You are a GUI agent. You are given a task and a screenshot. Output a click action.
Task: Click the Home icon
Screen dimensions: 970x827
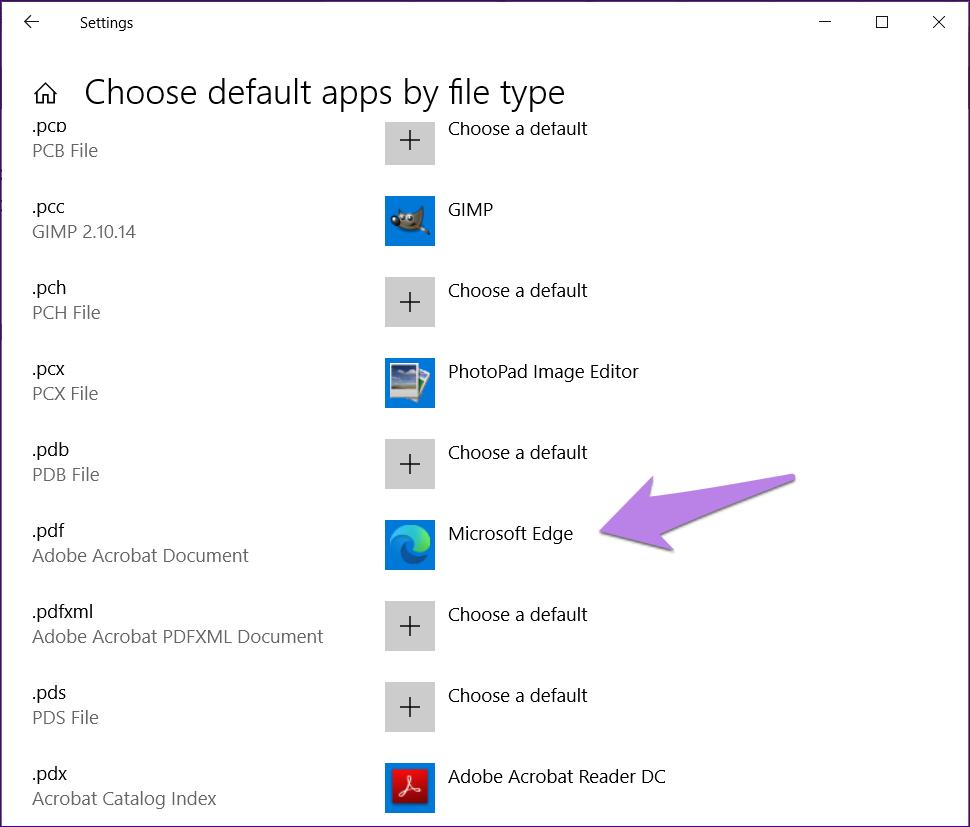(x=46, y=92)
